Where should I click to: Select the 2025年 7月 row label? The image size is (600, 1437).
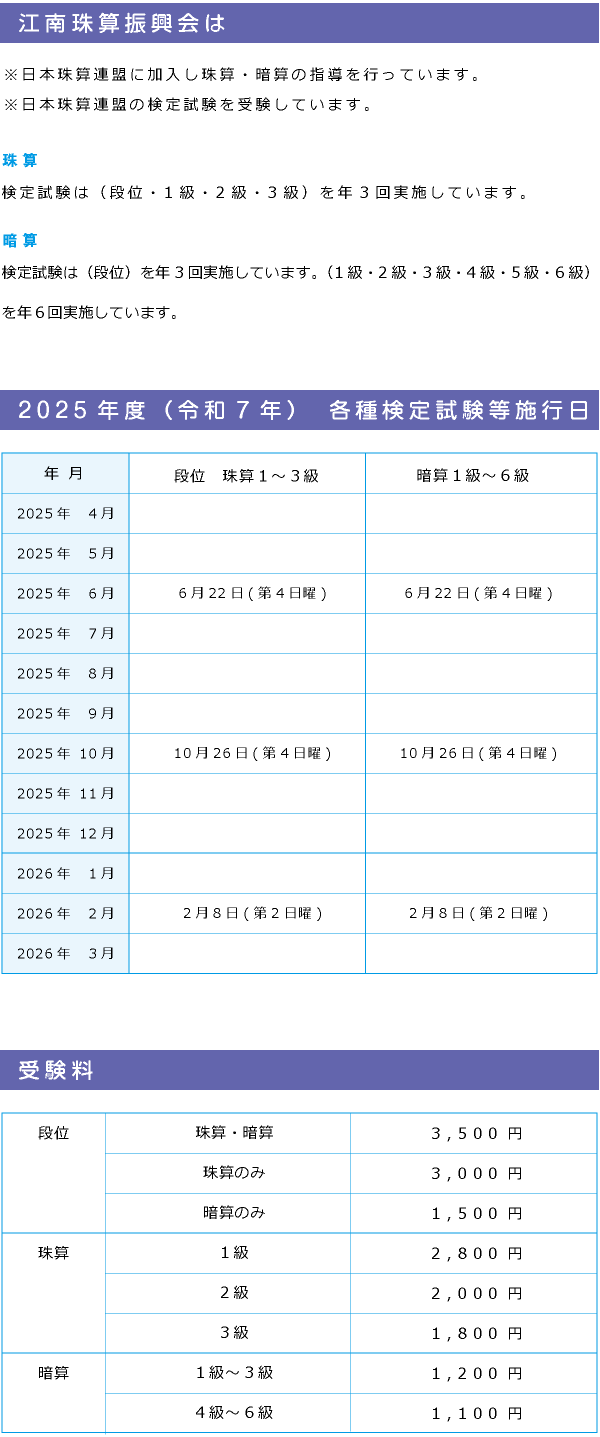click(65, 633)
